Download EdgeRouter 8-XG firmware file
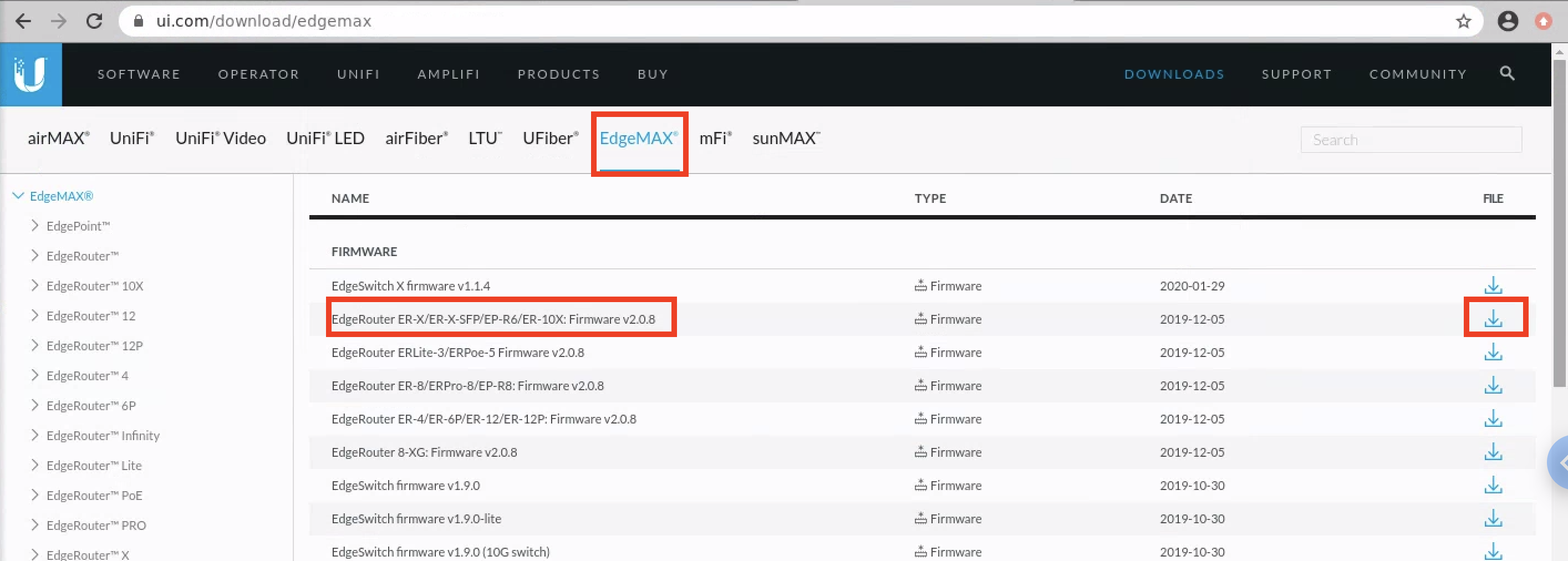Screen dimensions: 1568x561 pyautogui.click(x=1493, y=452)
